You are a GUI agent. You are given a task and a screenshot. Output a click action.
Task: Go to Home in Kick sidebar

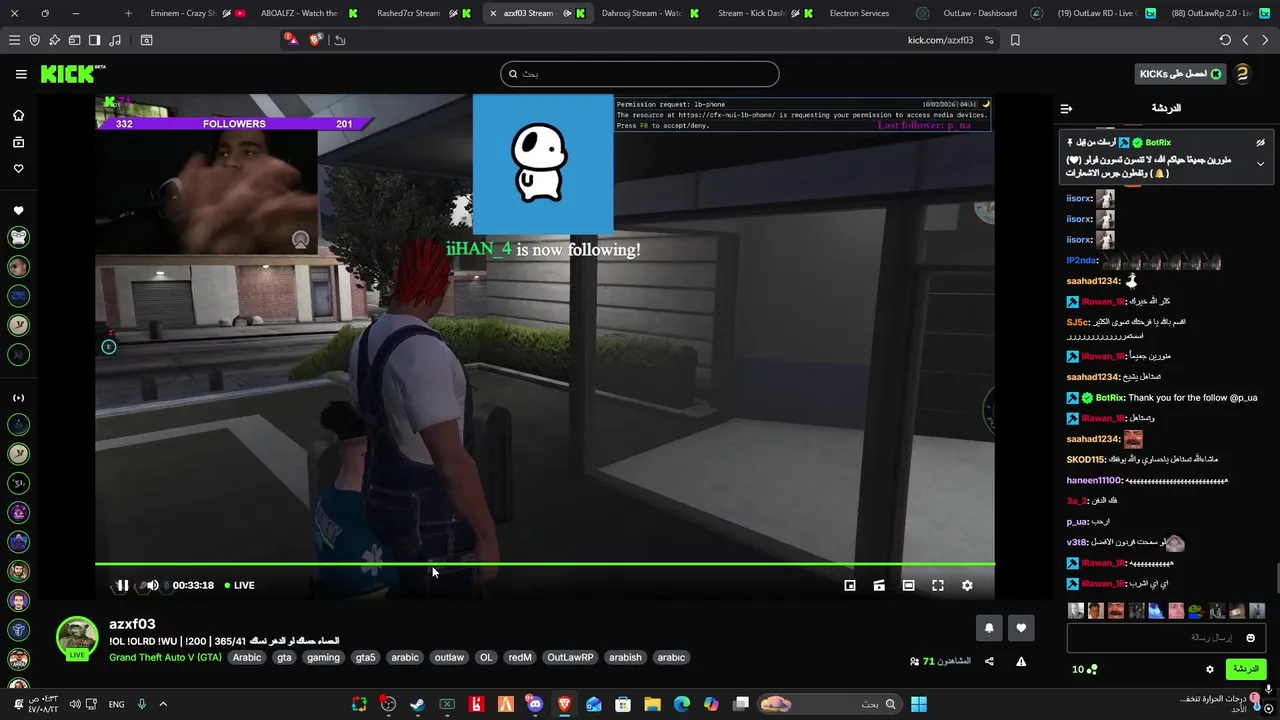[x=18, y=115]
